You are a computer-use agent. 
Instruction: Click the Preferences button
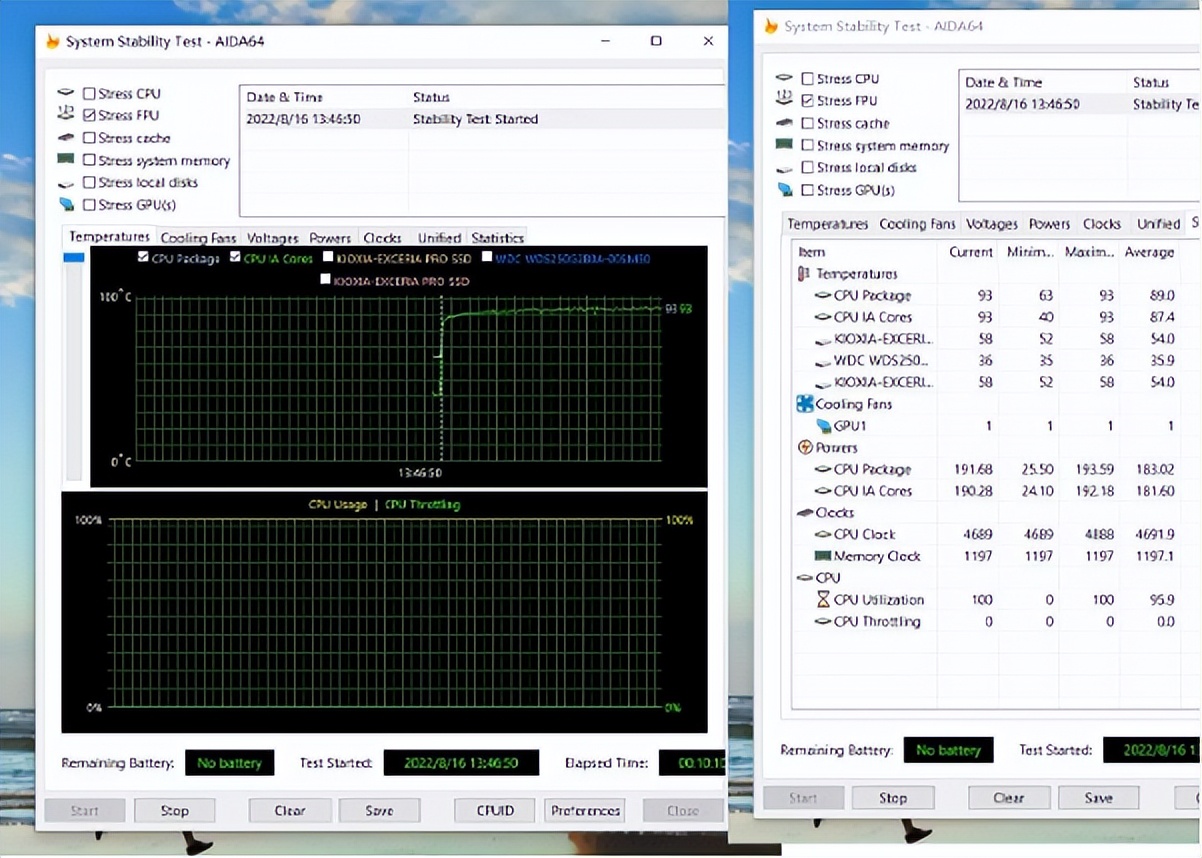(585, 811)
